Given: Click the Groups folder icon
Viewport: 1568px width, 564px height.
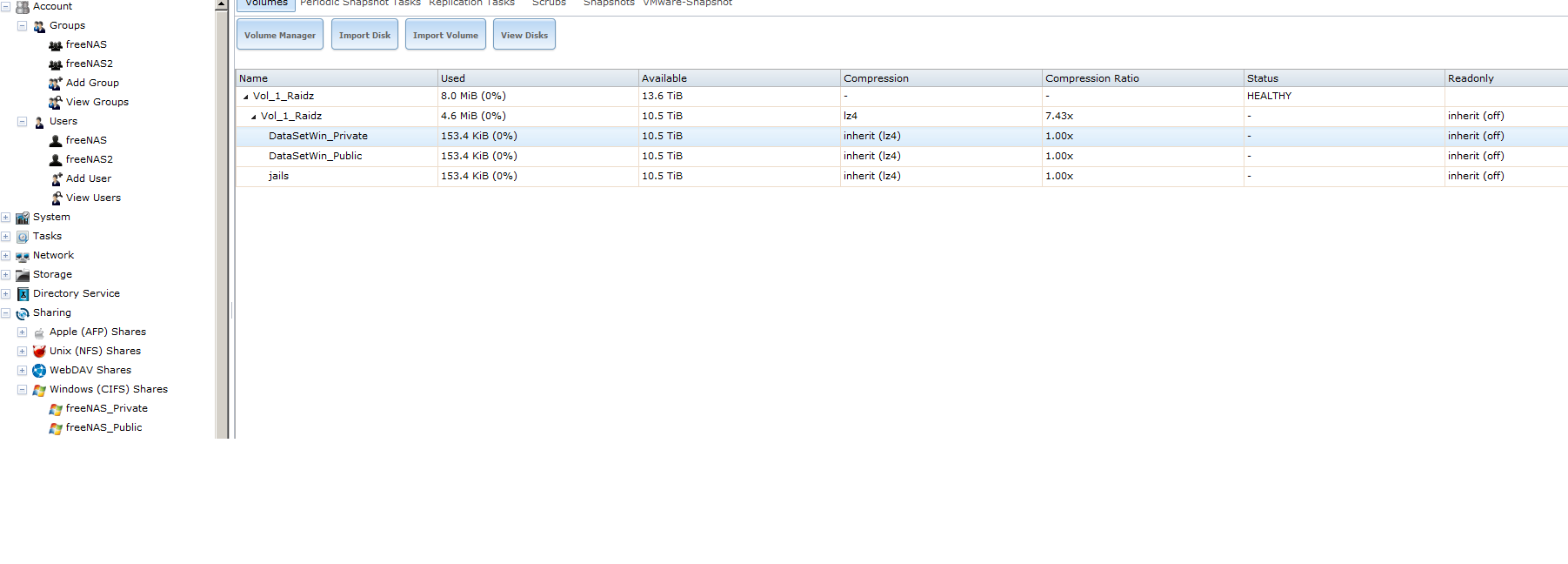Looking at the screenshot, I should [x=39, y=26].
